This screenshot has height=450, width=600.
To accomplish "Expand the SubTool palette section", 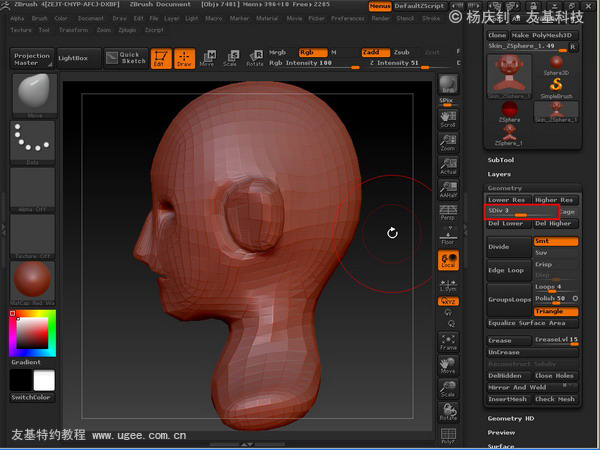I will pyautogui.click(x=501, y=160).
